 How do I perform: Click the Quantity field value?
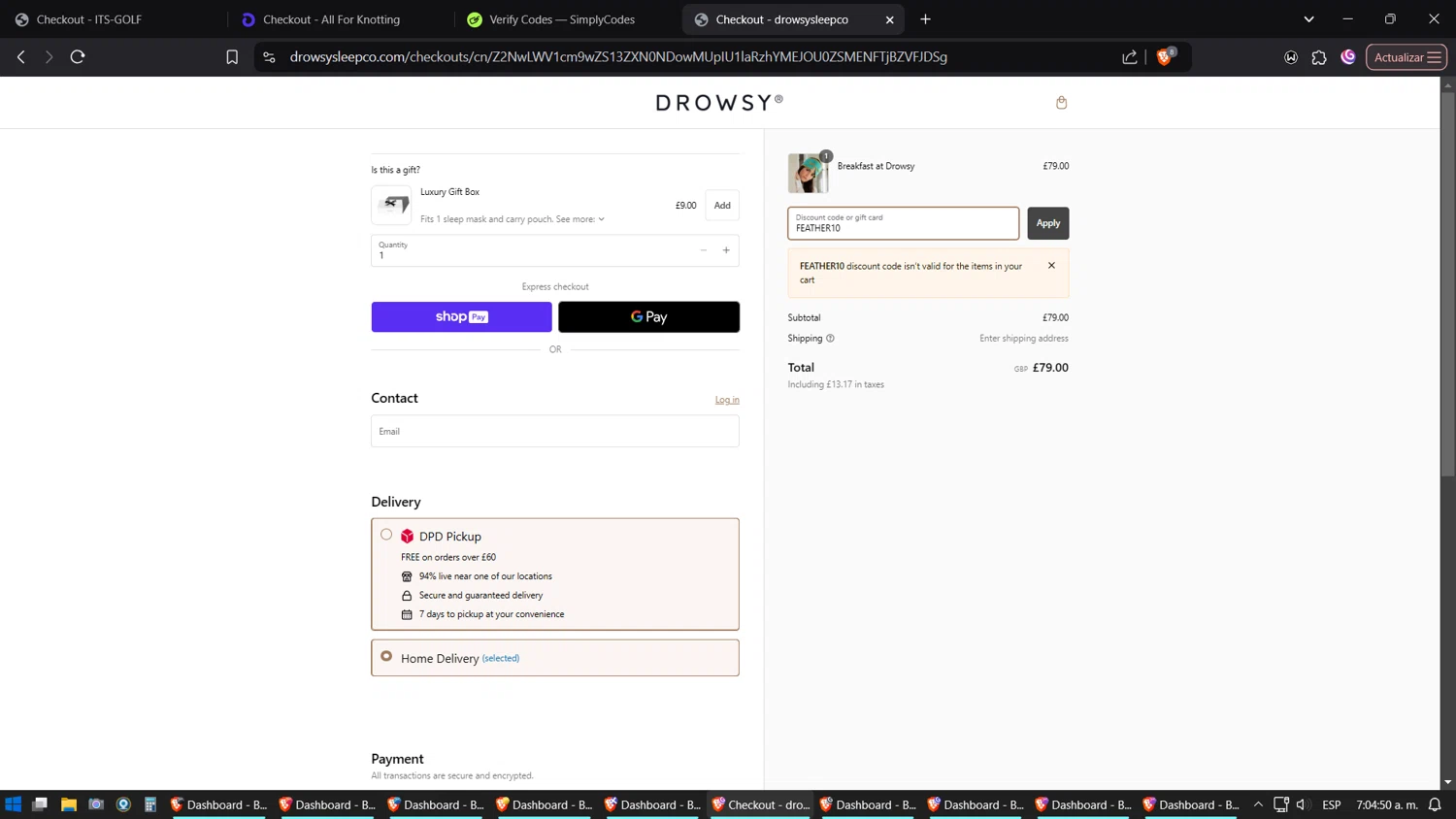381,256
